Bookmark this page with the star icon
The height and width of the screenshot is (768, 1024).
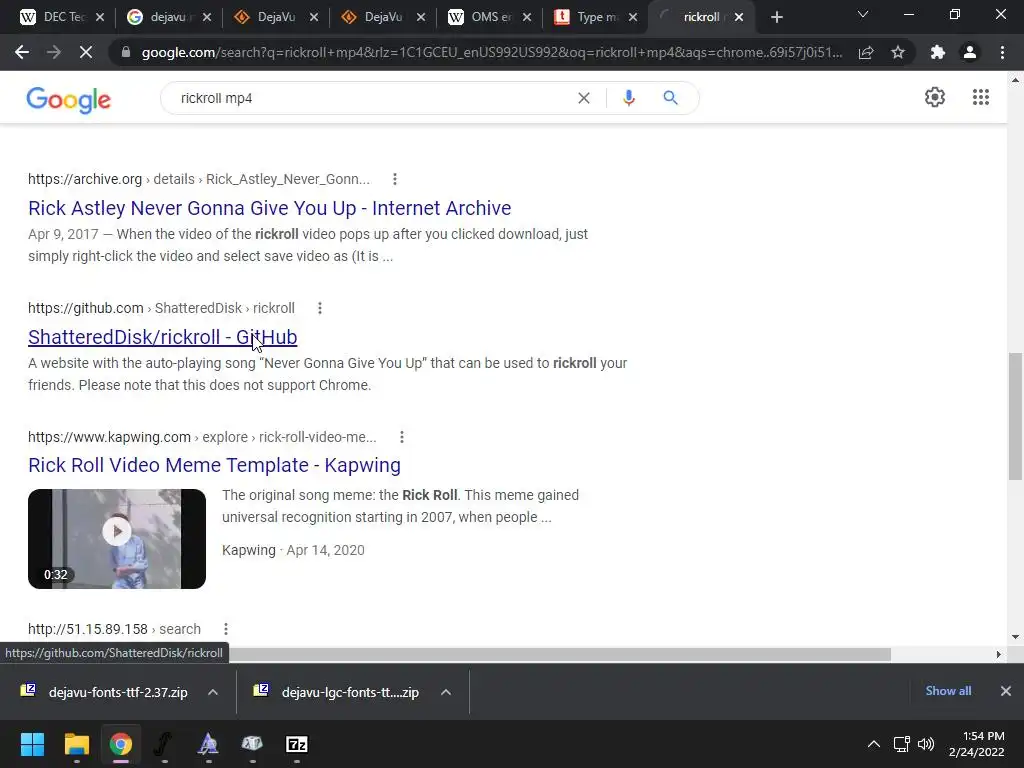898,52
